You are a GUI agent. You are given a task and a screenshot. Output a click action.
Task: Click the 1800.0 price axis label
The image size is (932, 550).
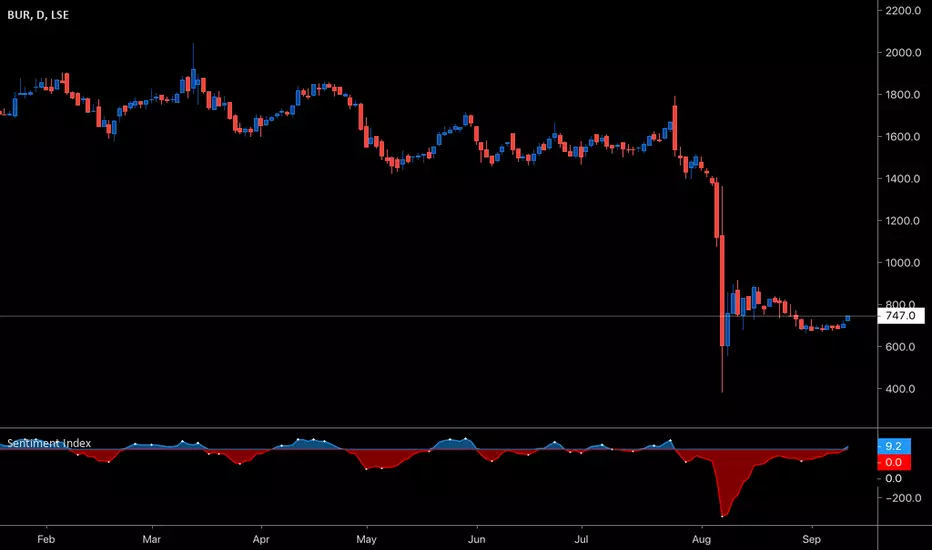pyautogui.click(x=903, y=95)
